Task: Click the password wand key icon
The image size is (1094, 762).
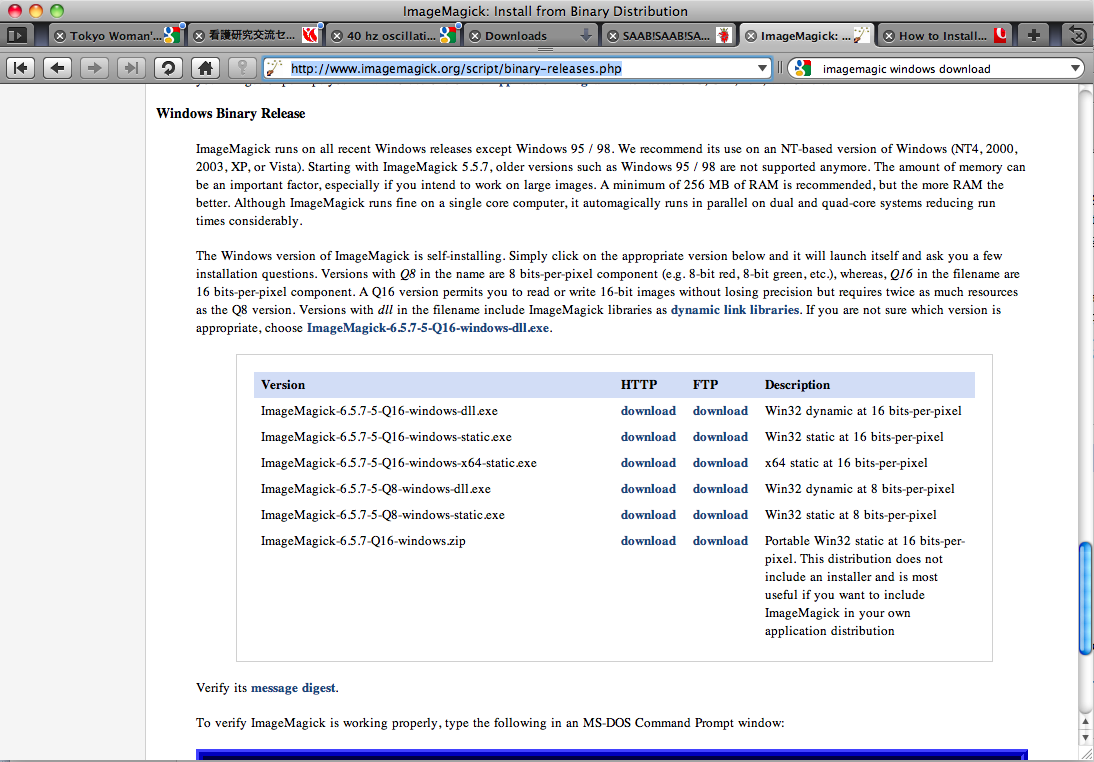Action: (x=242, y=68)
